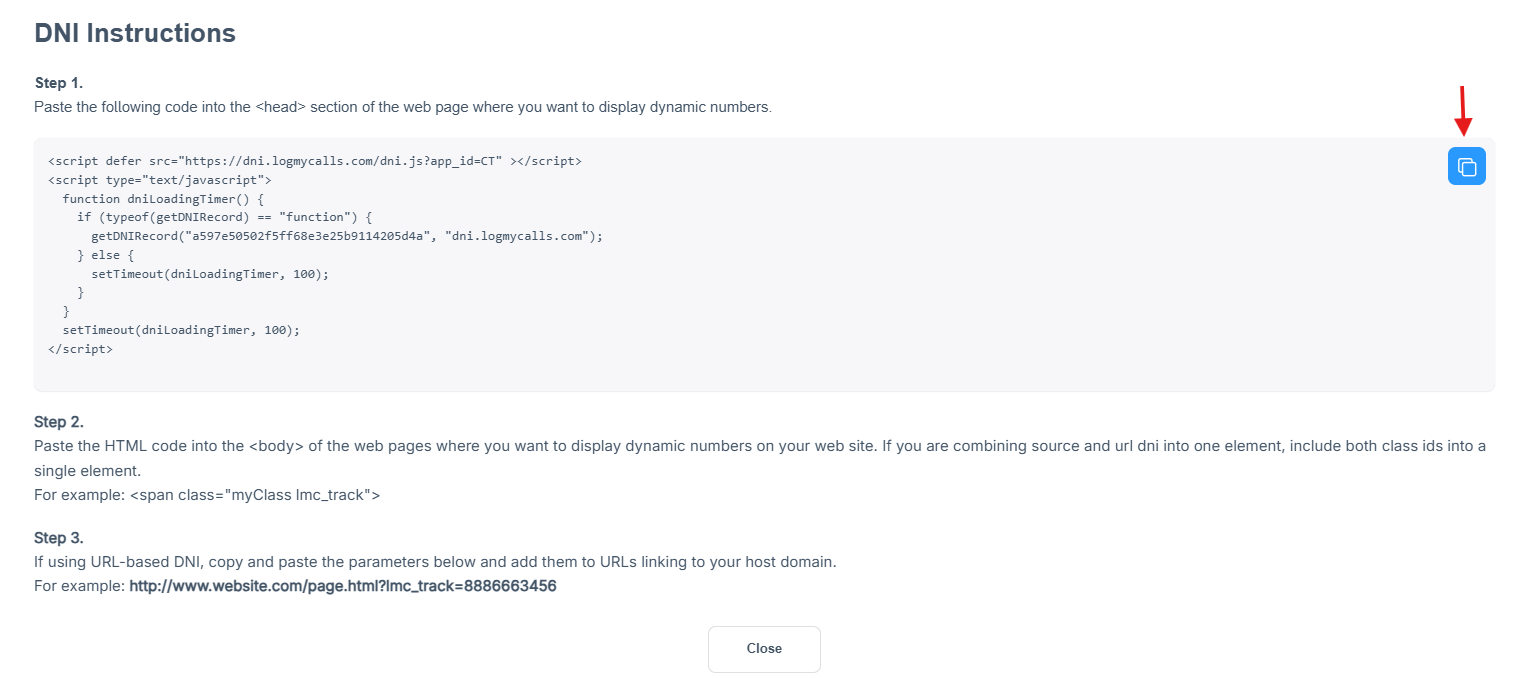Click the script type="text/javascript" line
Screen dimensions: 1522x678
(159, 179)
